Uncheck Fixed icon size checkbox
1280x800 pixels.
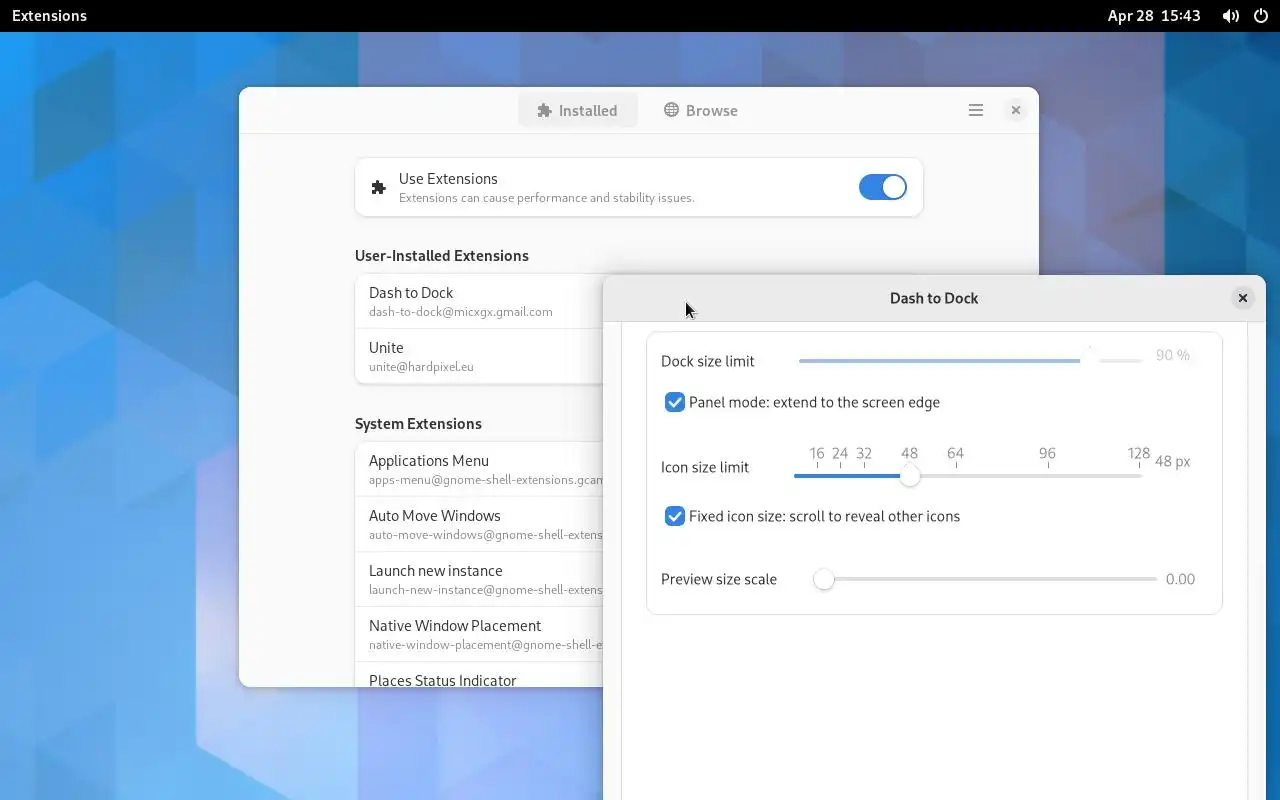coord(675,516)
